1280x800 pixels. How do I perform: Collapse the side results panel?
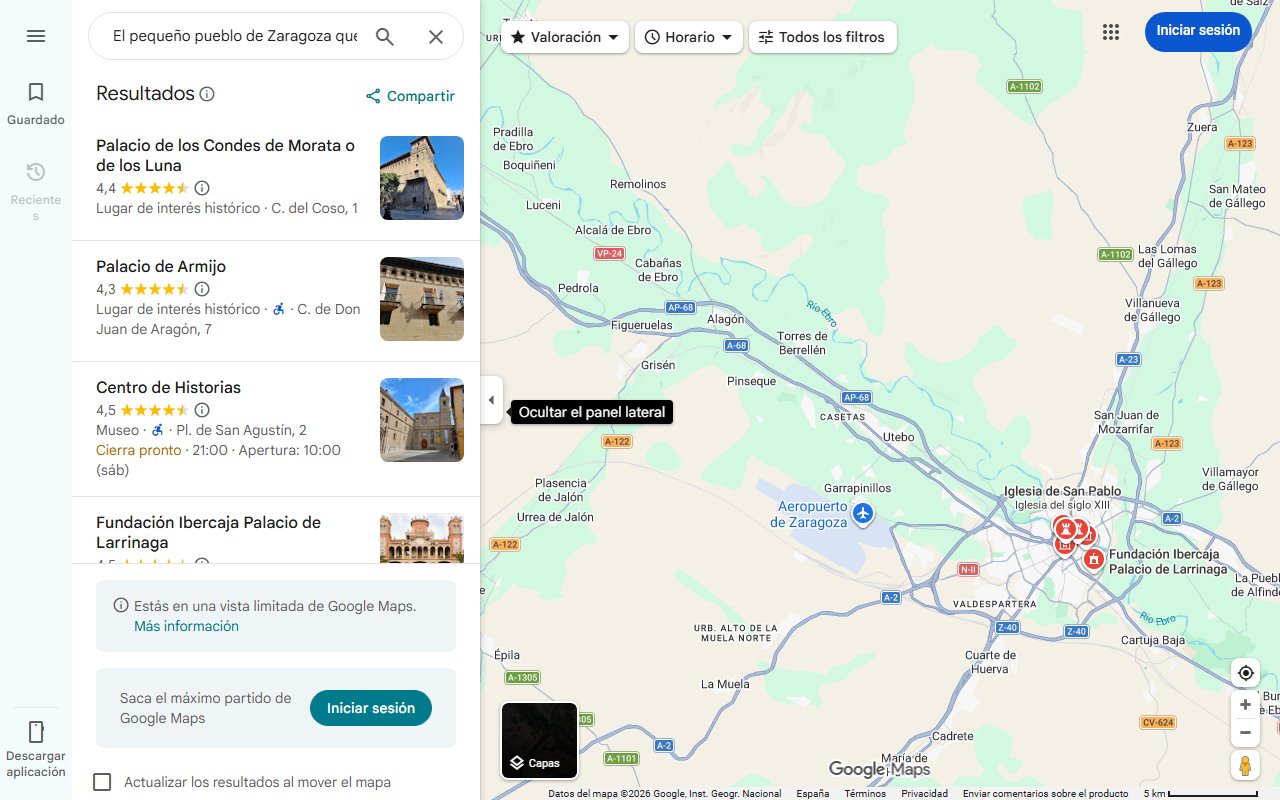coord(491,400)
